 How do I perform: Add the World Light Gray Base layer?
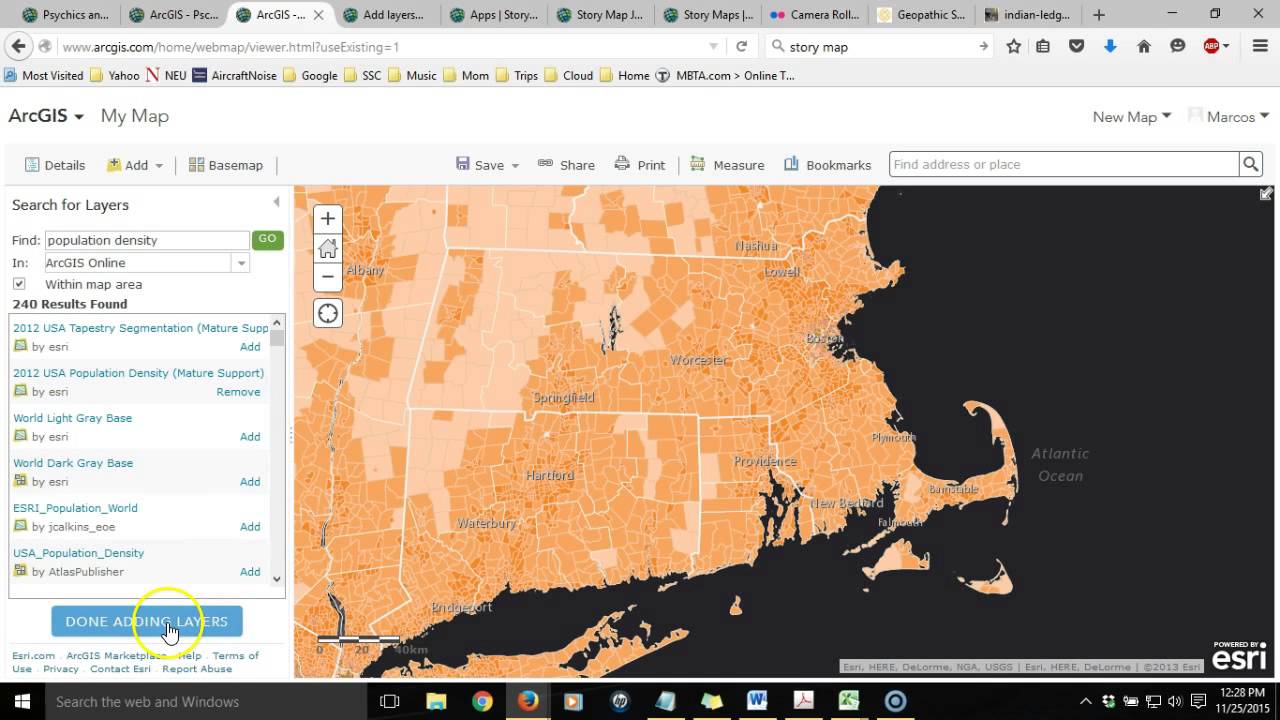pos(250,437)
